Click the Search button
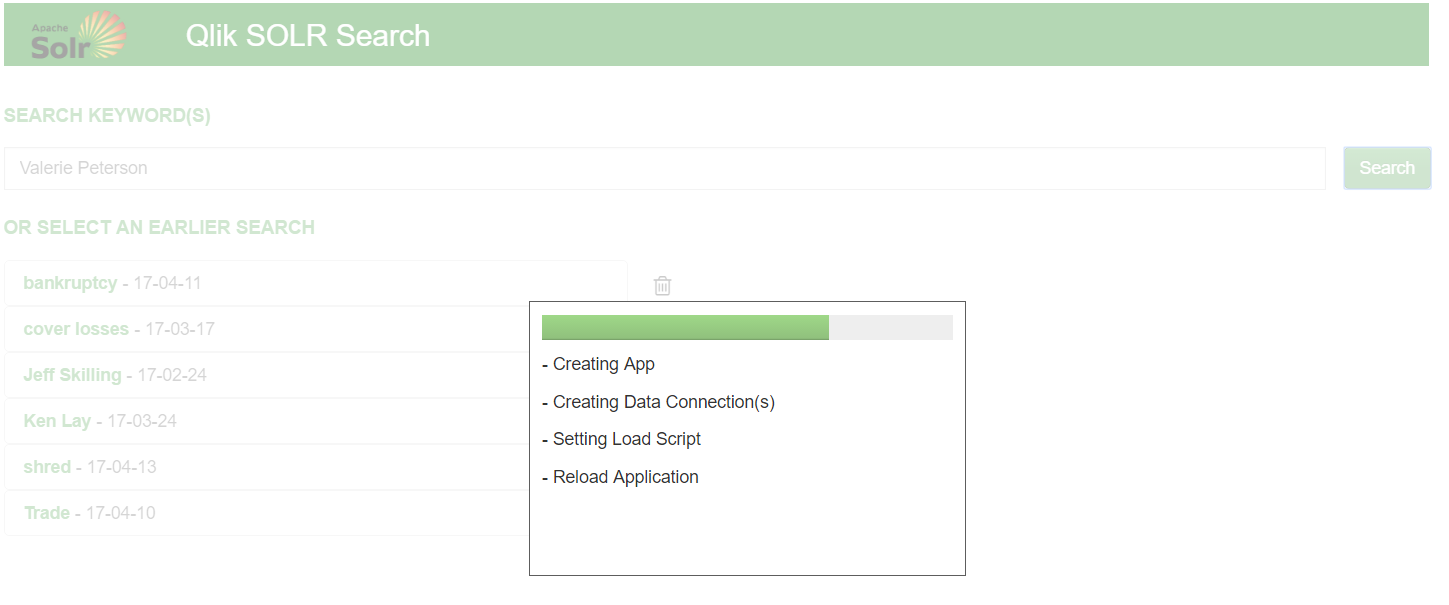Screen dimensions: 1449x605 [1387, 168]
